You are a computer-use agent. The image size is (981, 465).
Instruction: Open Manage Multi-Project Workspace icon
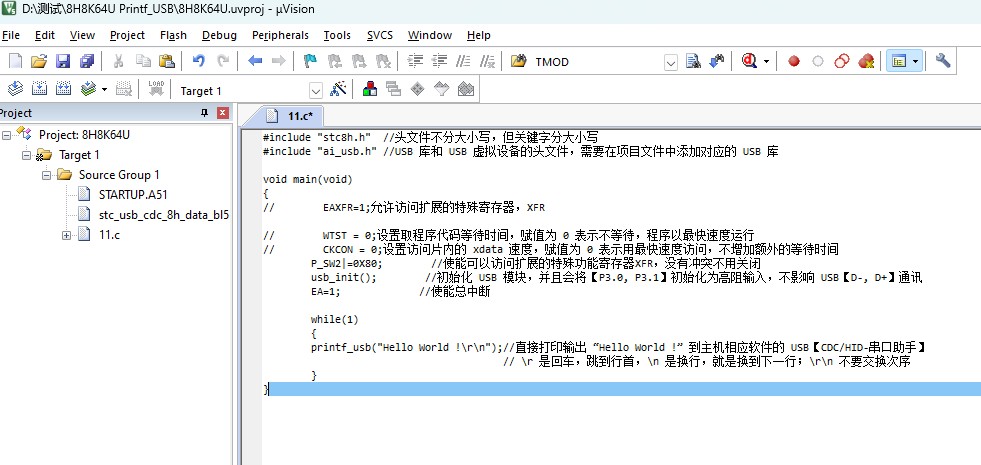(x=394, y=89)
